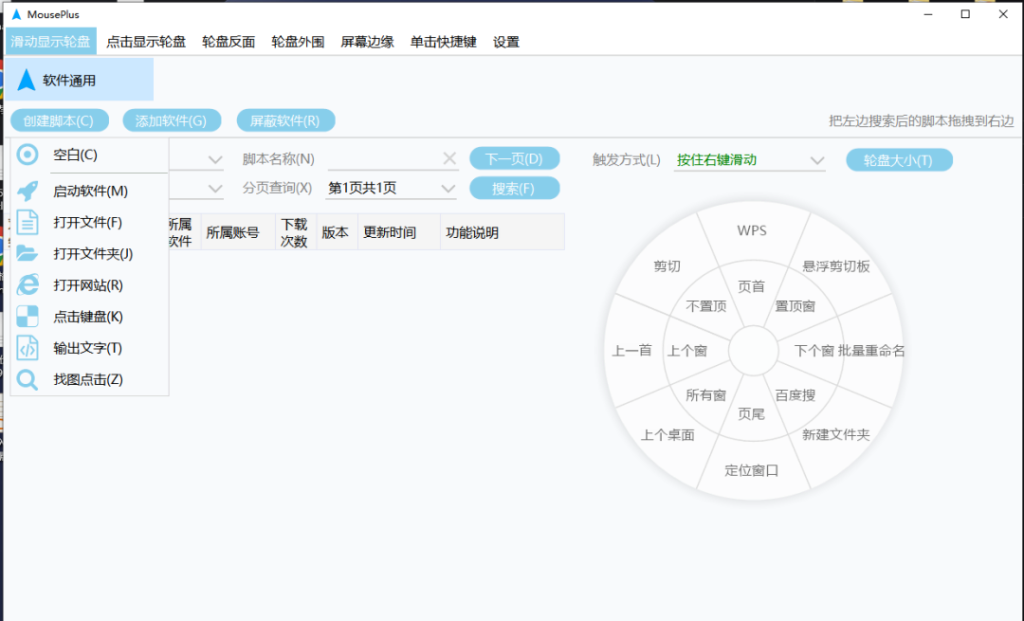Click the blank script target icon

pos(28,155)
